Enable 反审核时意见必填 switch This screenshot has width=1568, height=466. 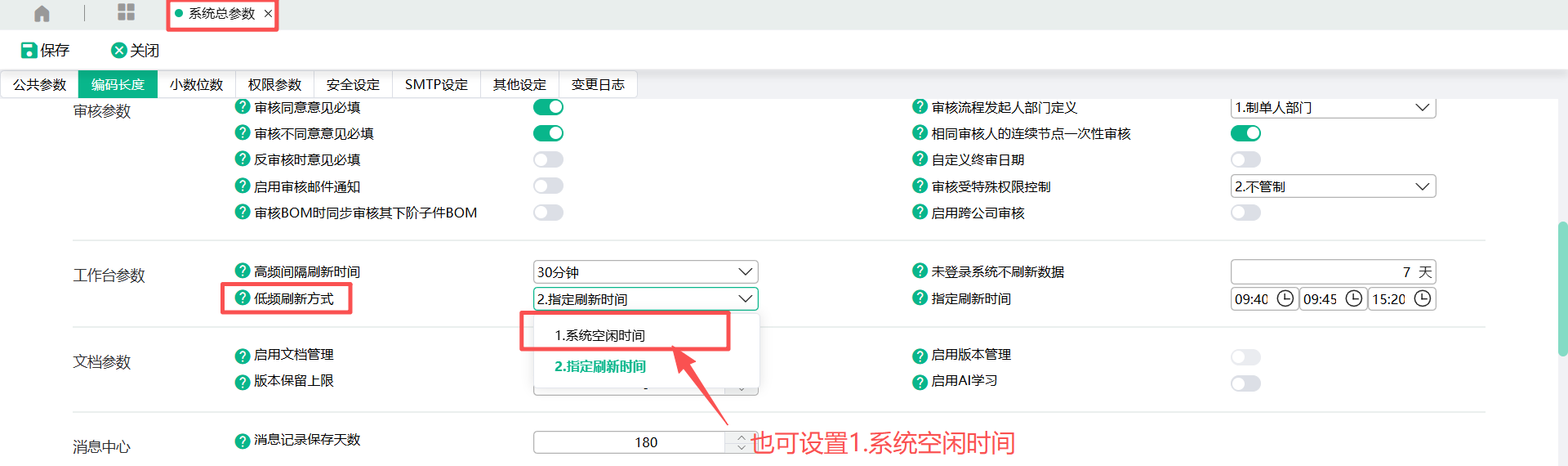[548, 159]
